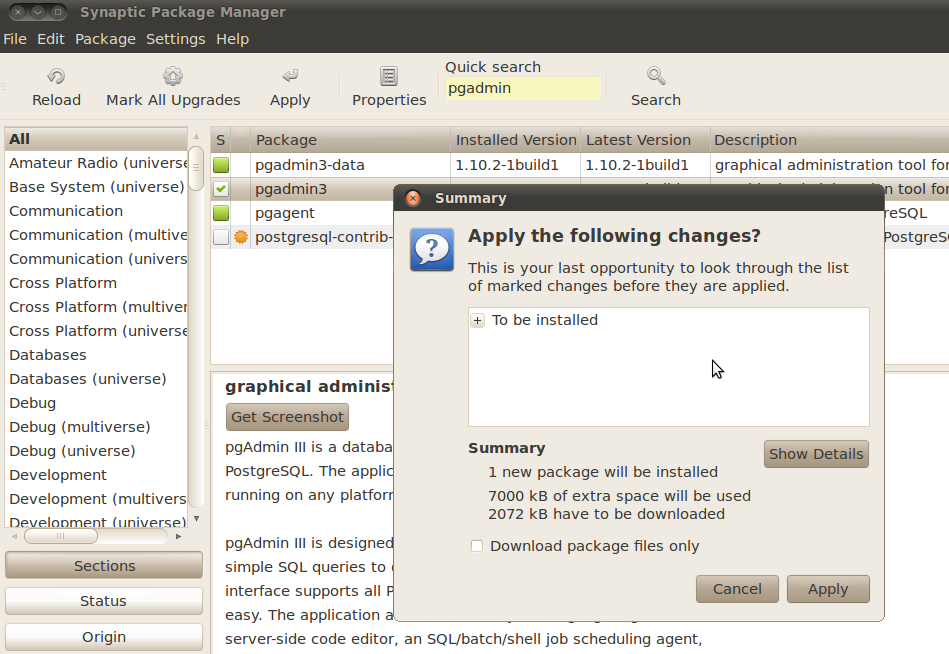Select the Debug (universe) section

tap(96, 451)
